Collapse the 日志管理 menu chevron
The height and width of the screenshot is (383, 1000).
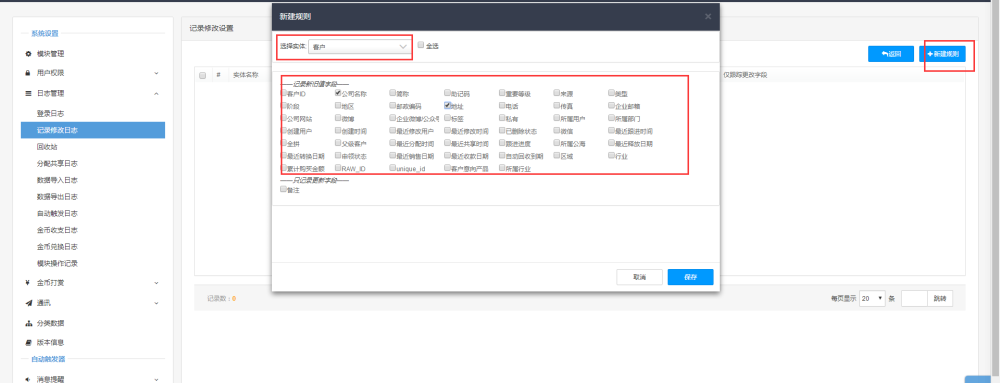pyautogui.click(x=156, y=94)
